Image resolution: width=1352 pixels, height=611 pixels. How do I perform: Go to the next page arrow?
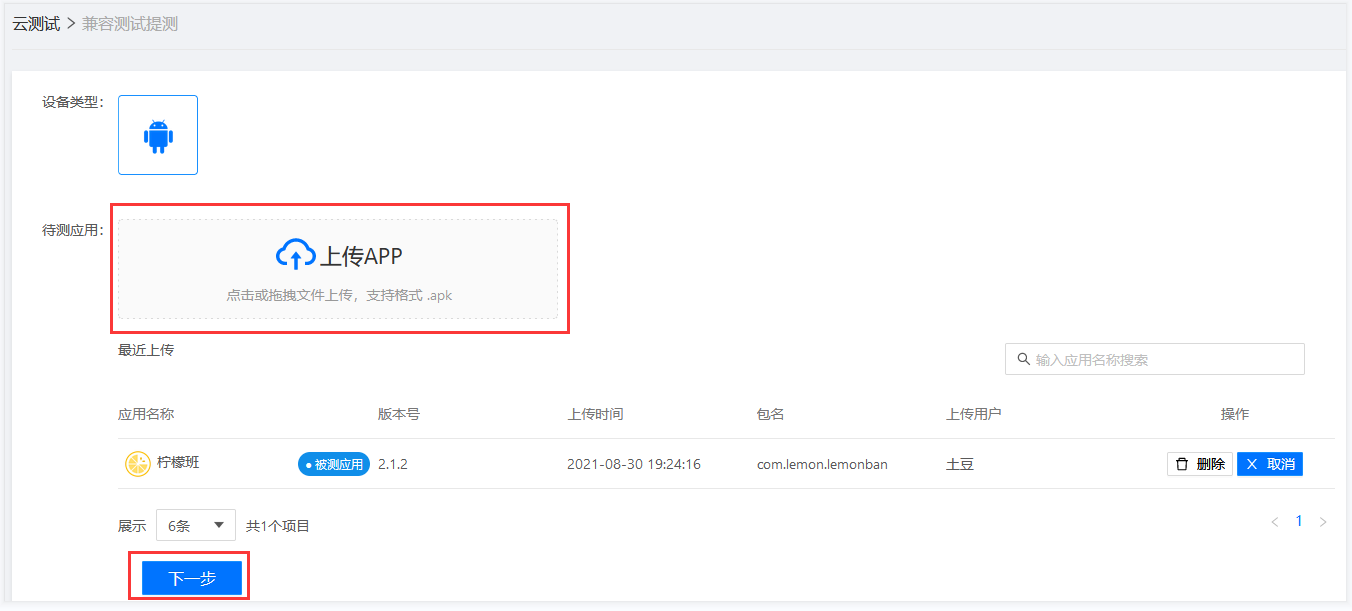click(1323, 522)
